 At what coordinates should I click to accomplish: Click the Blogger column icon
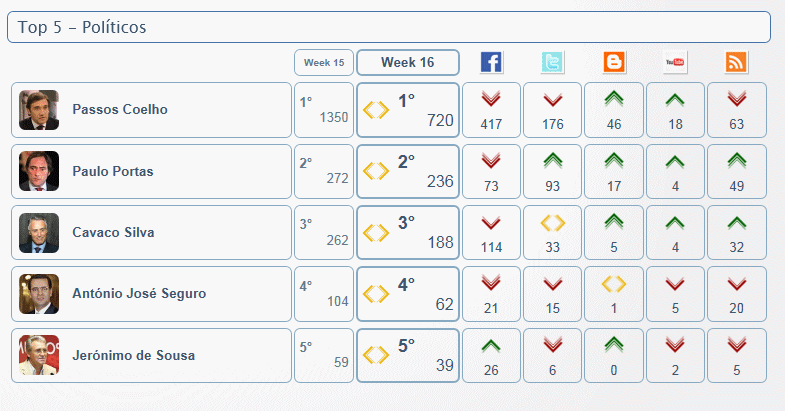(614, 62)
